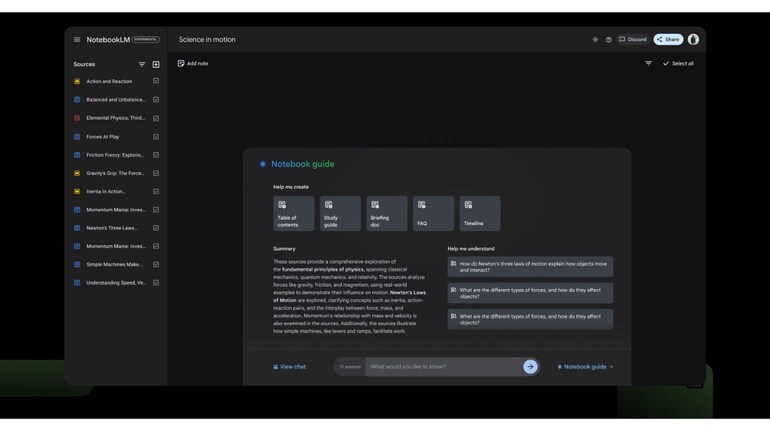
Task: Open the user profile avatar
Action: click(x=693, y=39)
